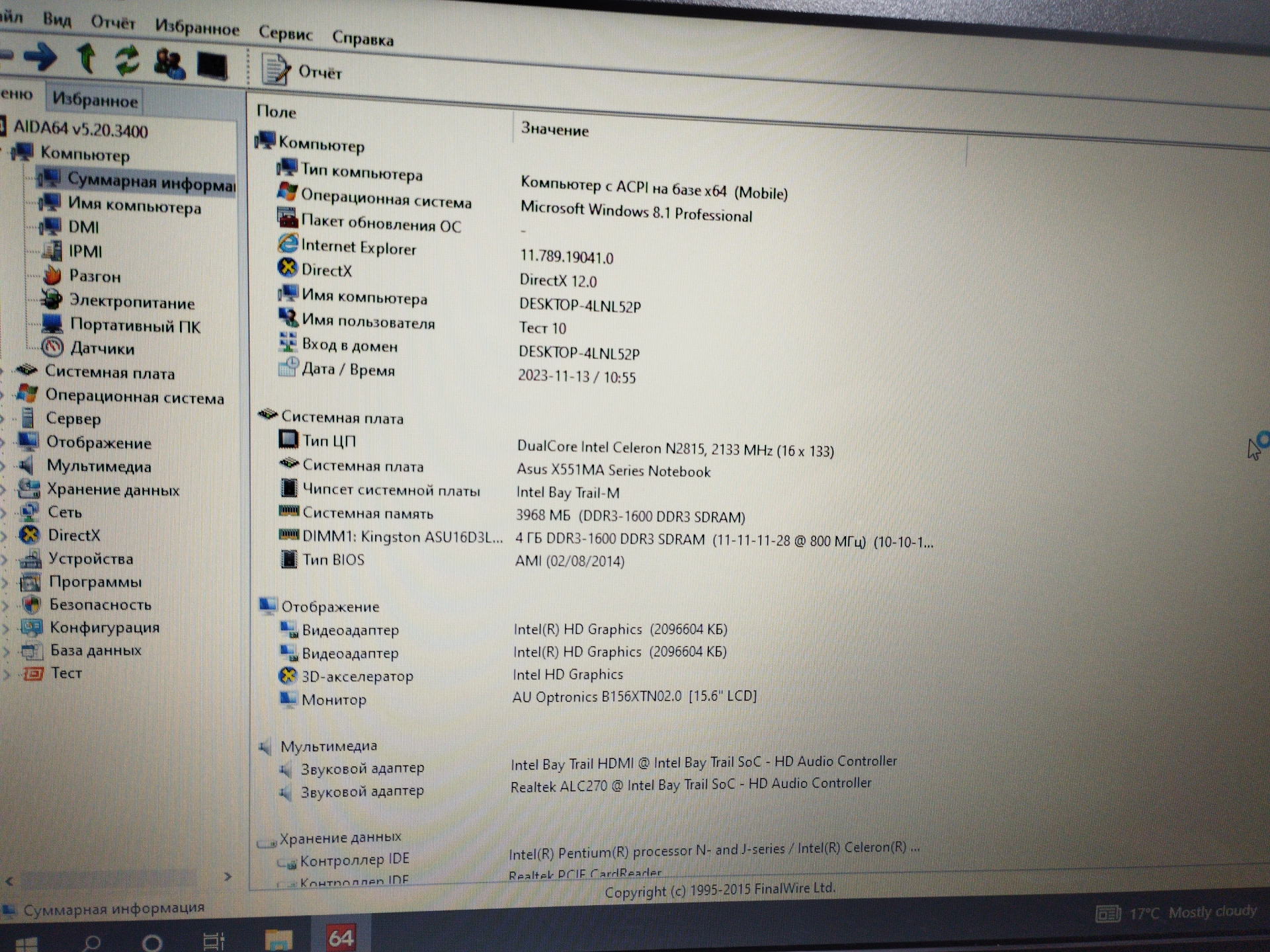Click sidebar scrollbar right arrow
This screenshot has height=952, width=1270.
coord(228,877)
